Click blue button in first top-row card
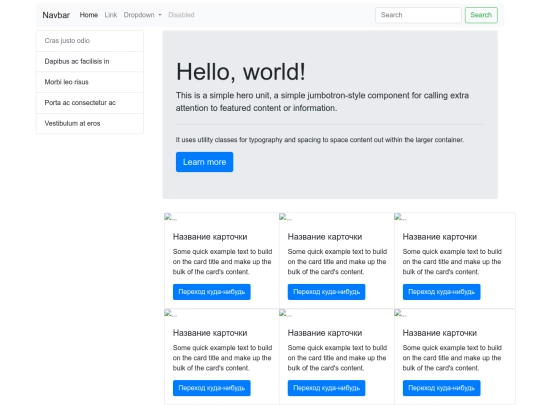540x405 pixels. pos(211,292)
